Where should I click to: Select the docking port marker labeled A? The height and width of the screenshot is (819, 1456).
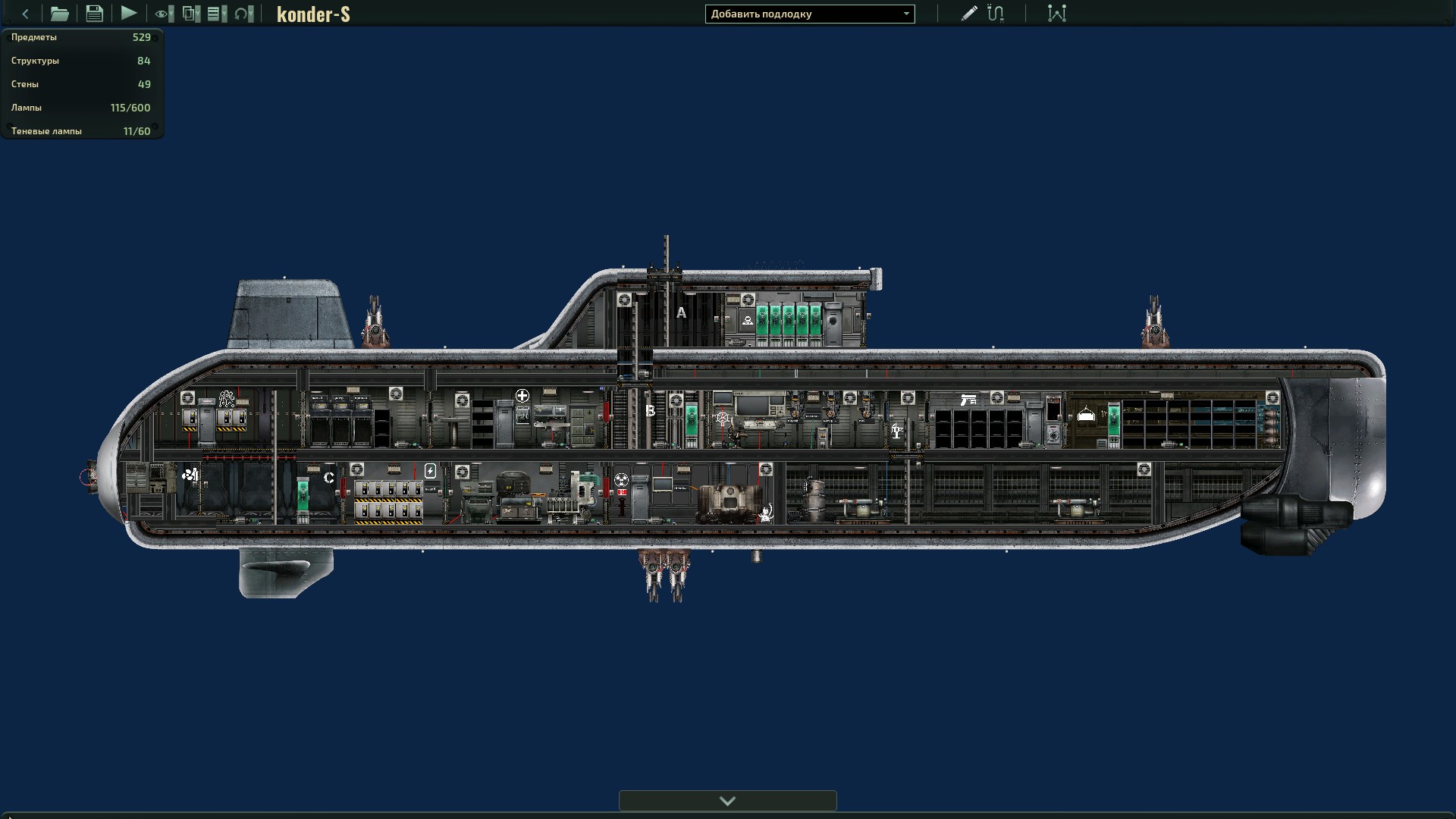(681, 312)
